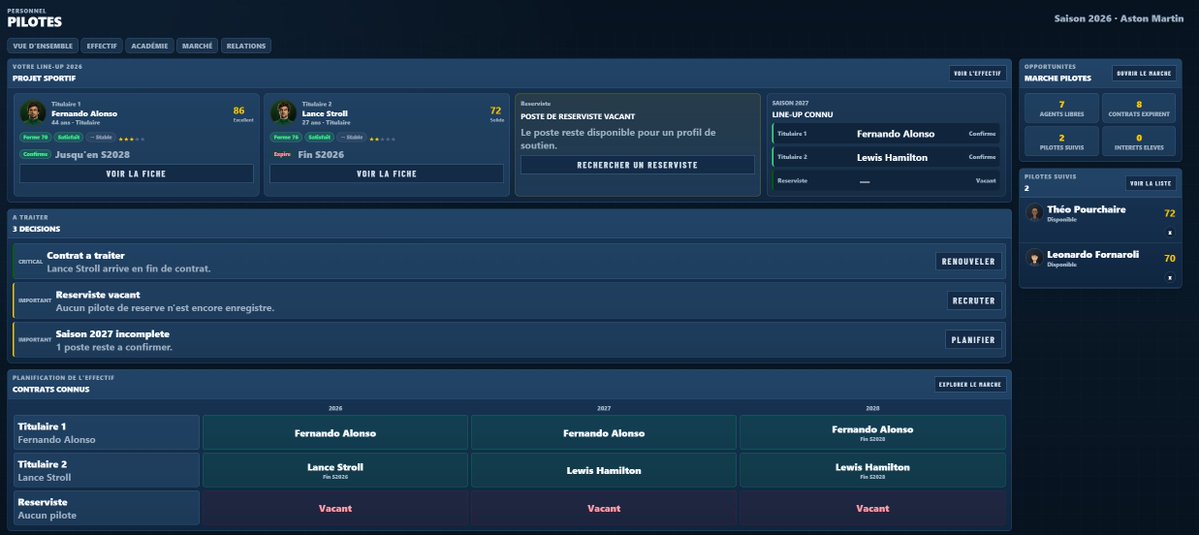1199x535 pixels.
Task: Select Lewis Hamilton 2027 contract cell
Action: click(x=603, y=470)
